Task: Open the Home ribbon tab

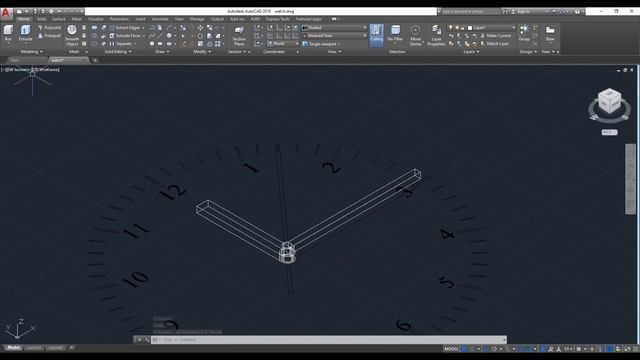Action: [x=24, y=19]
